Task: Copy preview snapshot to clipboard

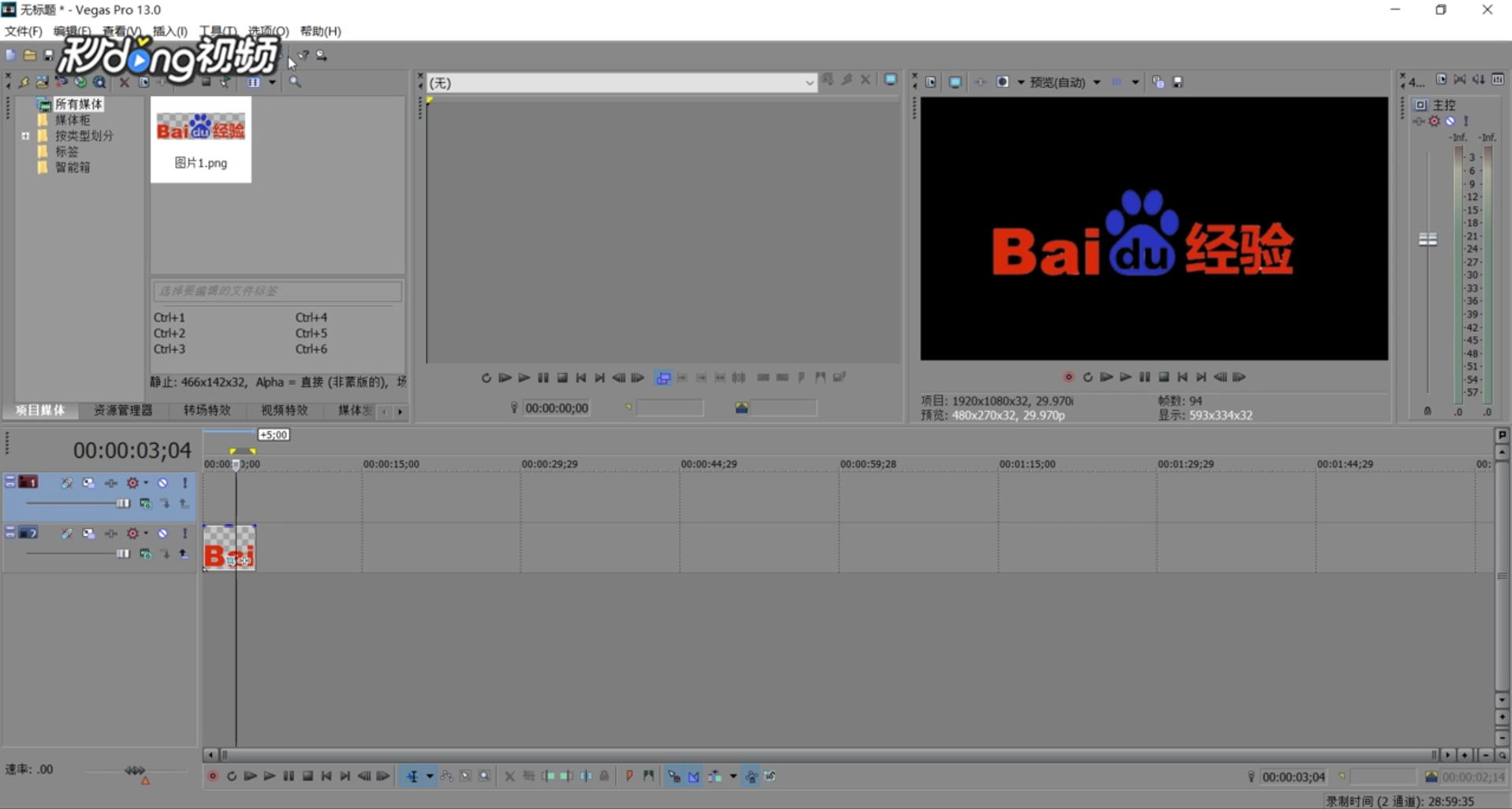Action: point(1158,82)
